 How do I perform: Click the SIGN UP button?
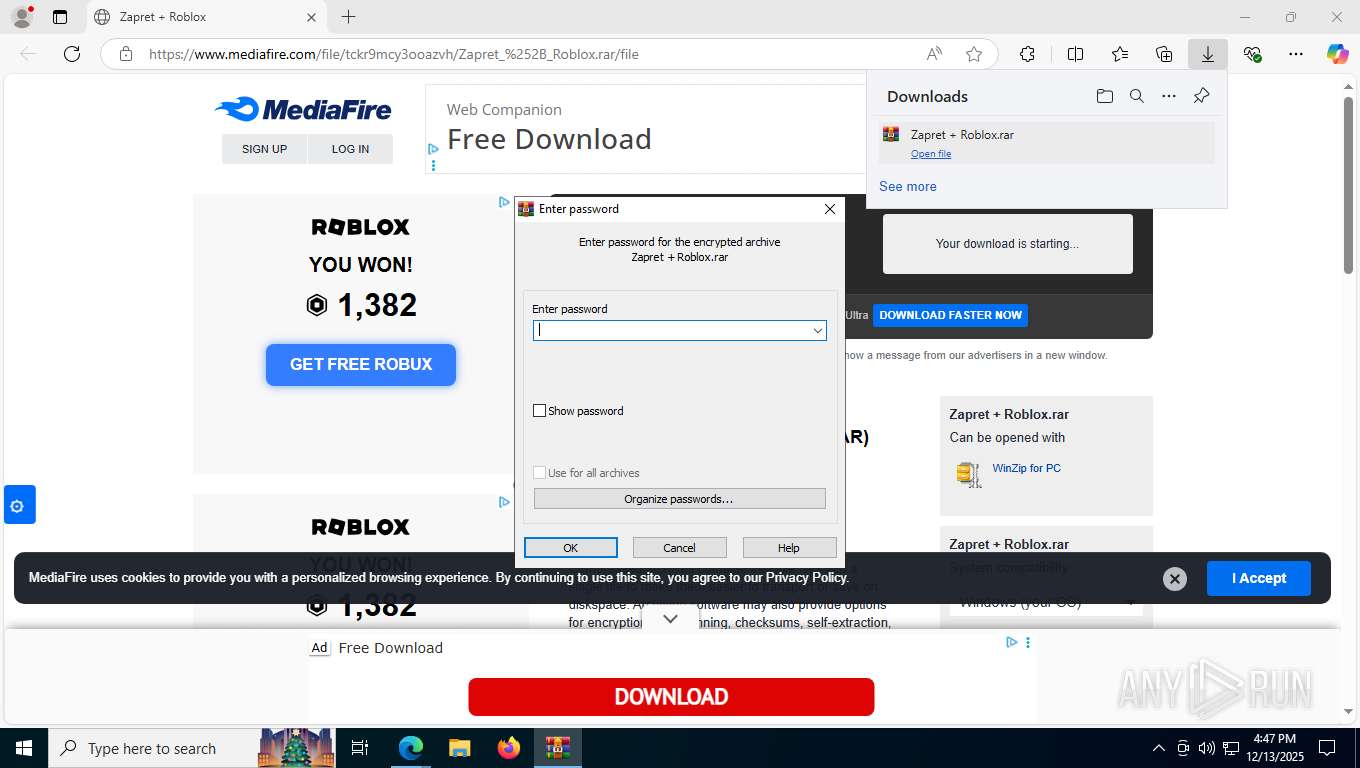click(264, 149)
